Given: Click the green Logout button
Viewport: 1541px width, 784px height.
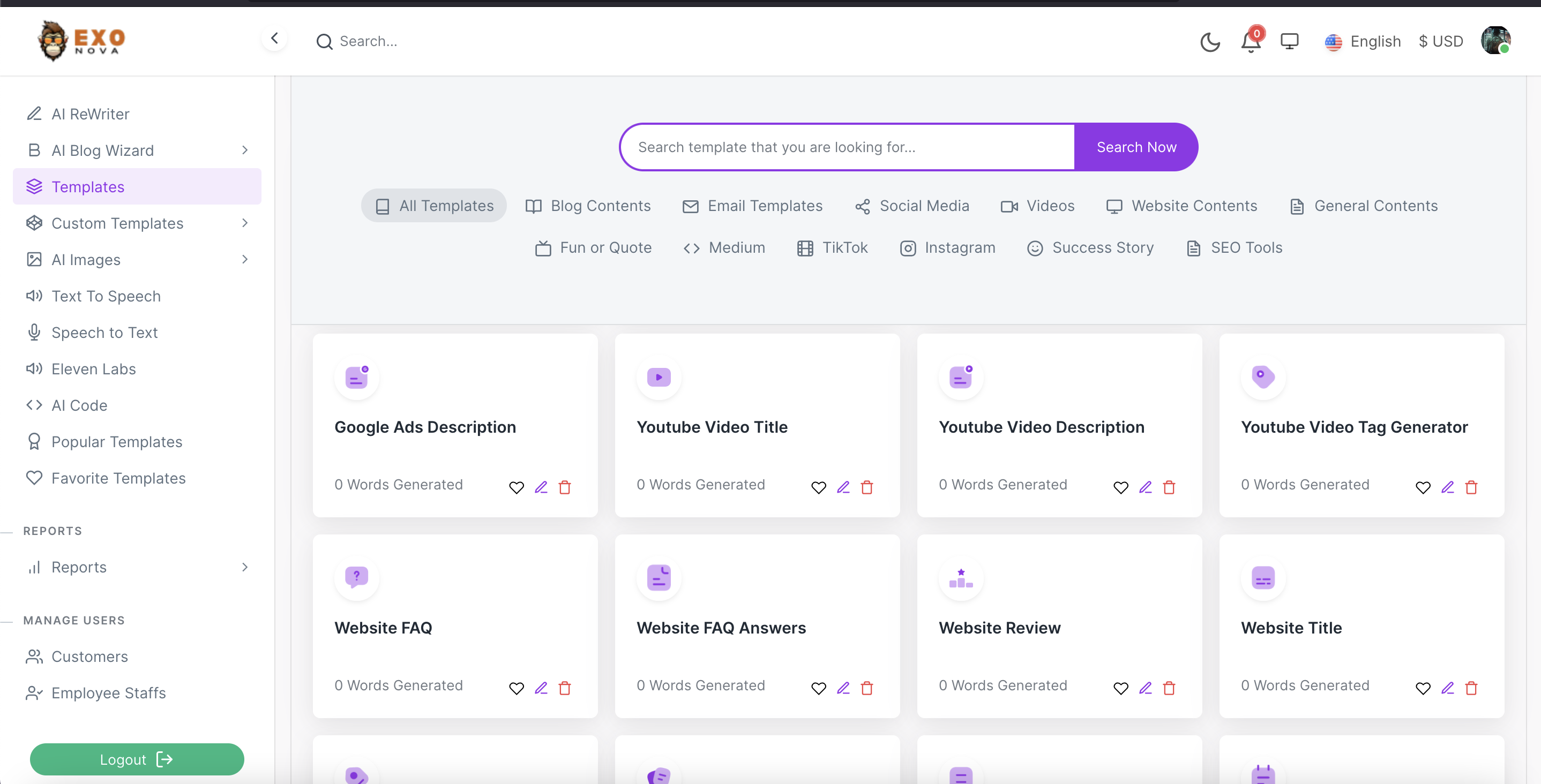Looking at the screenshot, I should point(137,759).
